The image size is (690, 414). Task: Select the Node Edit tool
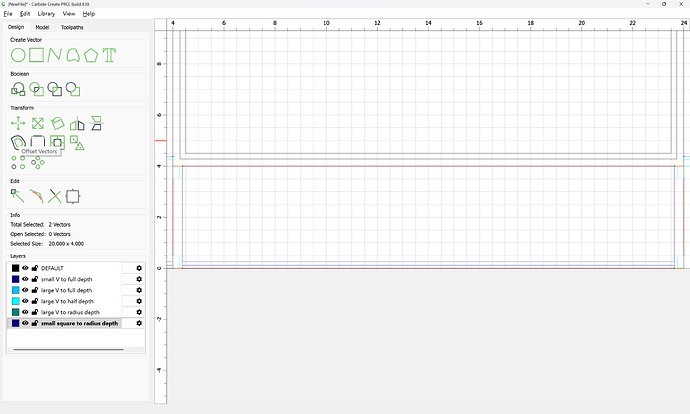point(18,196)
